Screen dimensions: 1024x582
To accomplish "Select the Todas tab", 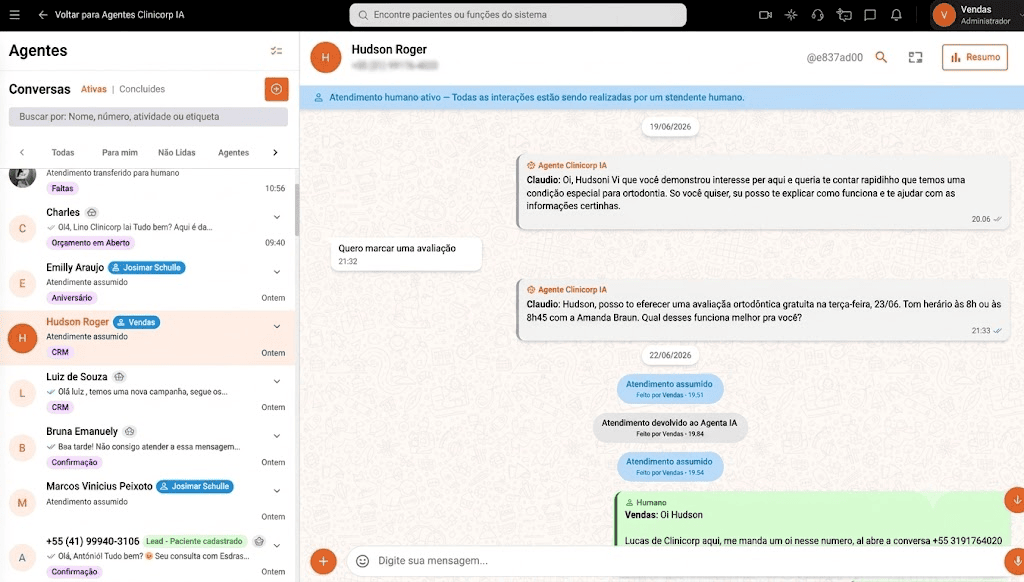I will coord(63,152).
